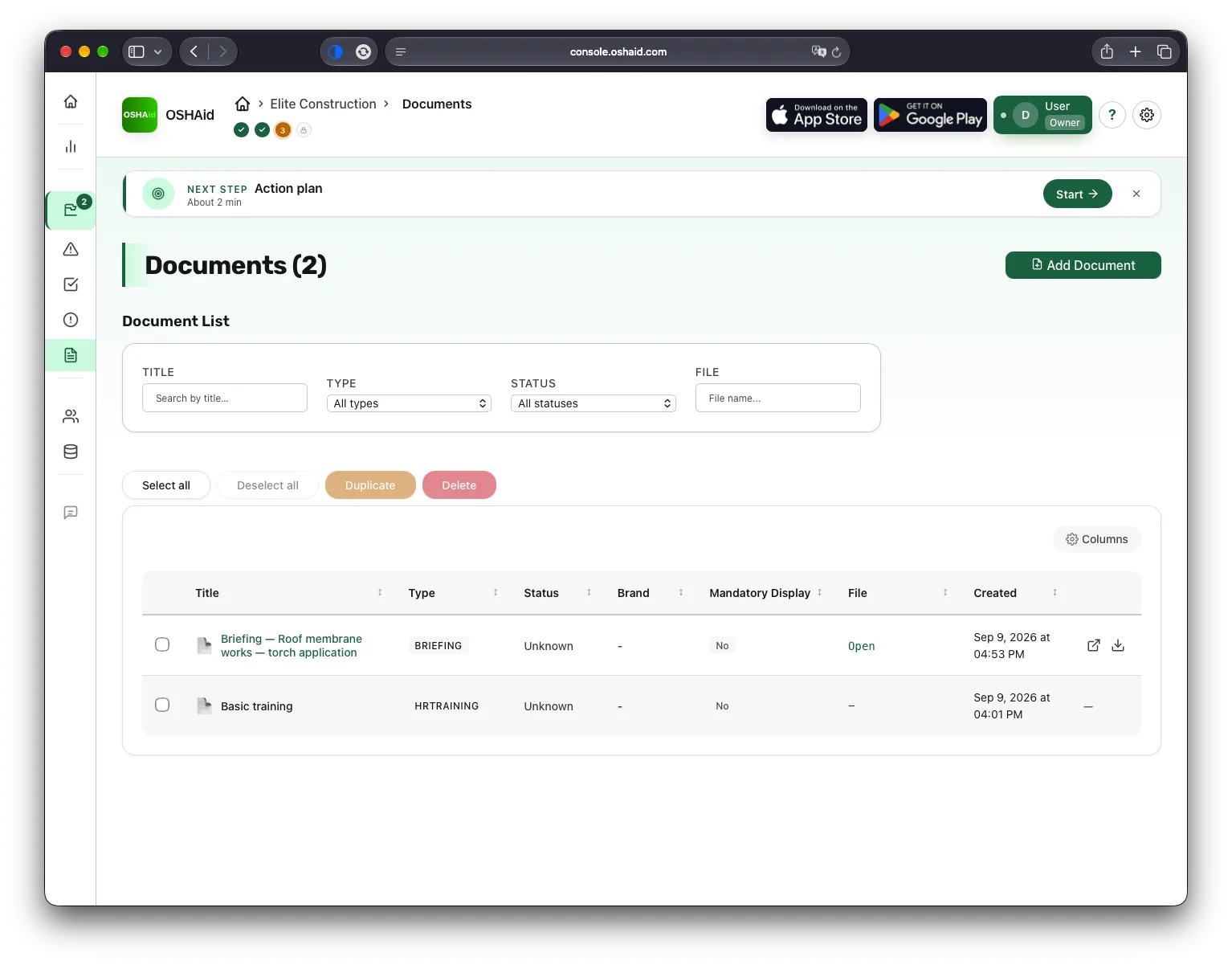
Task: Click the Google Play badge
Action: click(x=930, y=115)
